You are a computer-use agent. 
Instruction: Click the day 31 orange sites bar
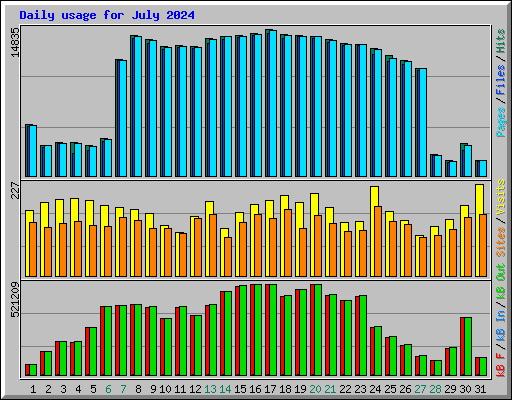(x=483, y=246)
